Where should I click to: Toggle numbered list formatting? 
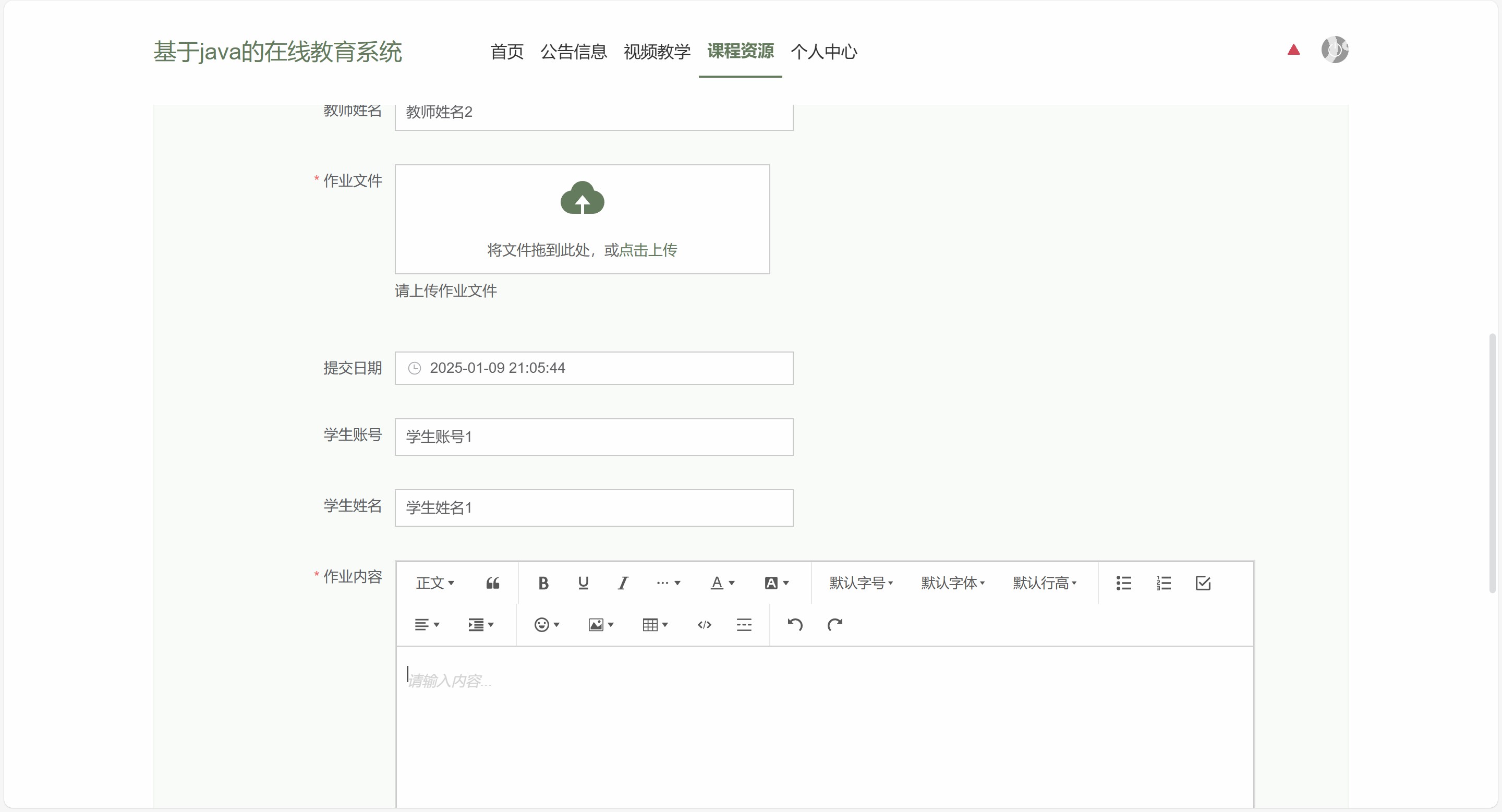[1163, 583]
